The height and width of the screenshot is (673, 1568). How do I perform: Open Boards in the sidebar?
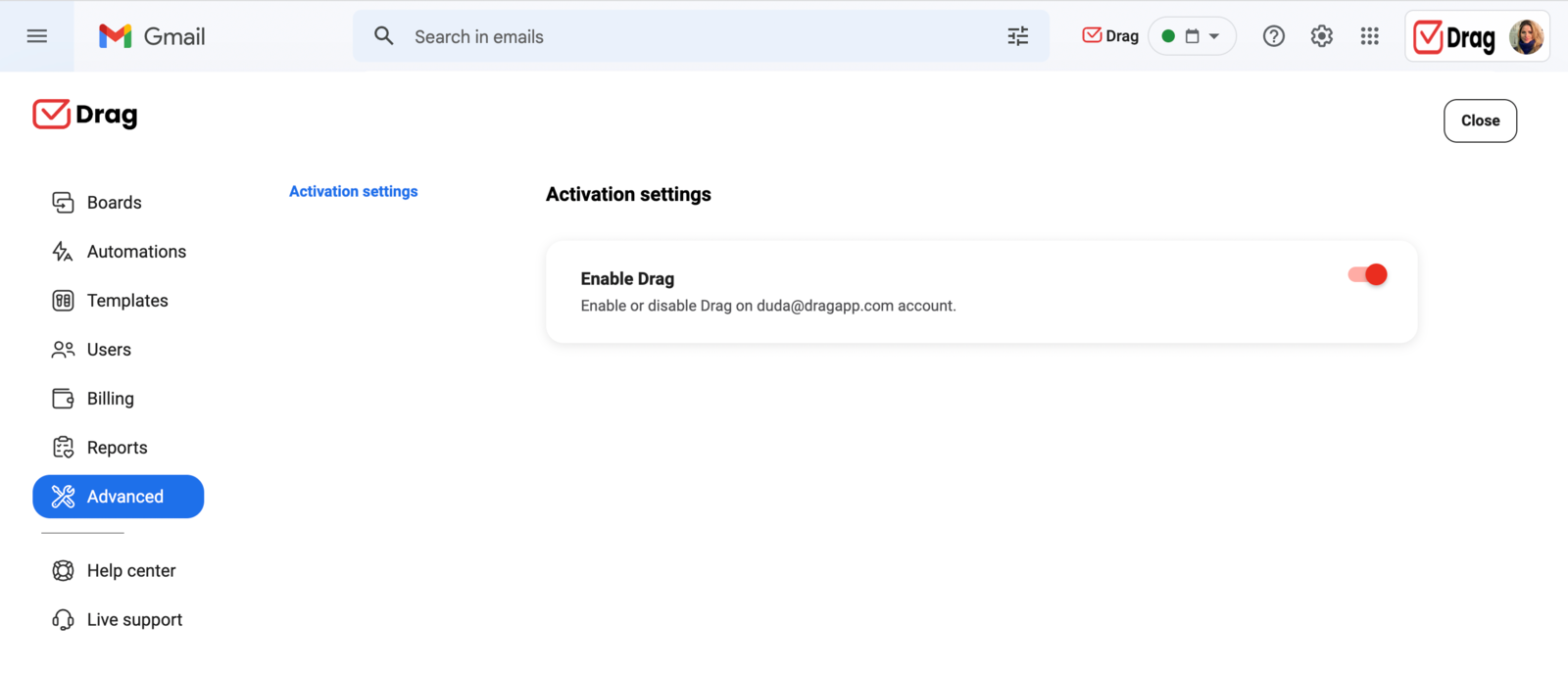tap(96, 203)
